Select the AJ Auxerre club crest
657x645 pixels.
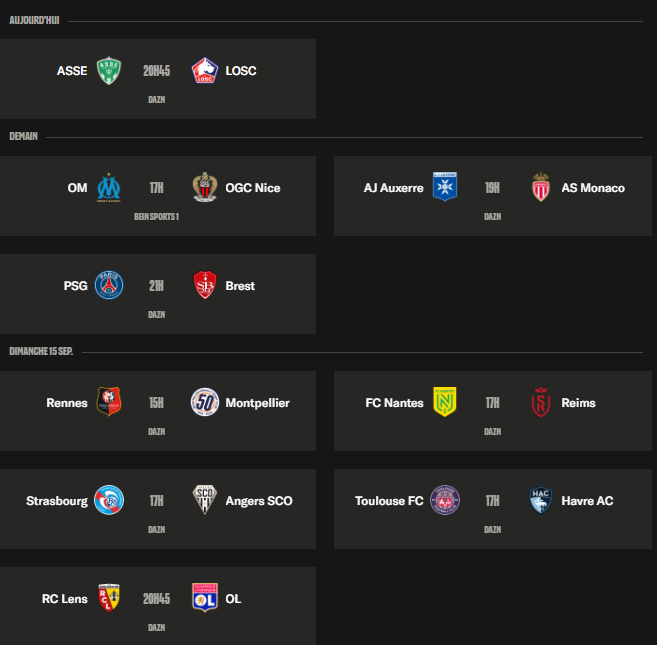coord(444,187)
